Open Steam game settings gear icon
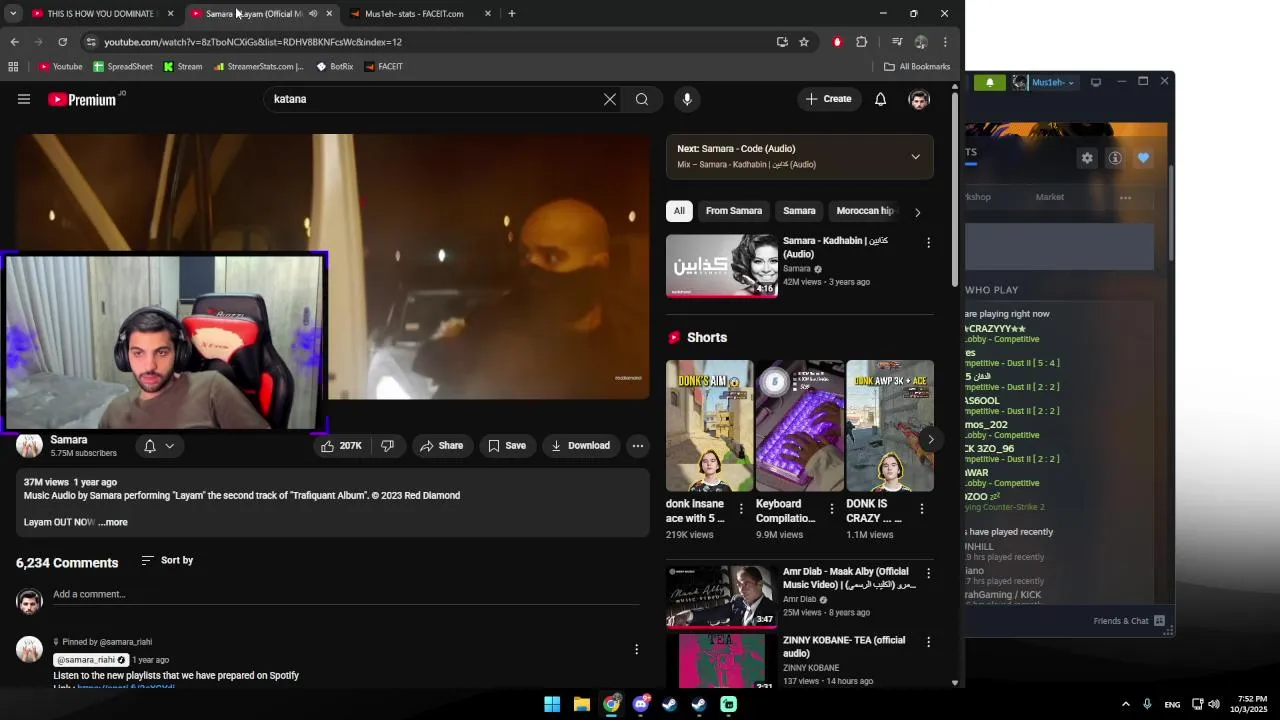The height and width of the screenshot is (720, 1280). (1087, 158)
